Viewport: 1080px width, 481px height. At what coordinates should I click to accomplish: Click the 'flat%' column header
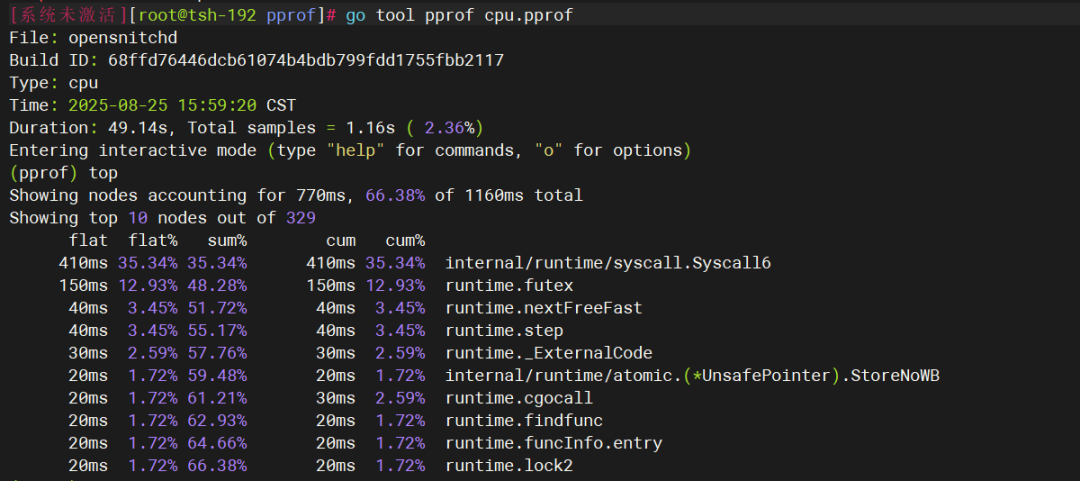153,240
